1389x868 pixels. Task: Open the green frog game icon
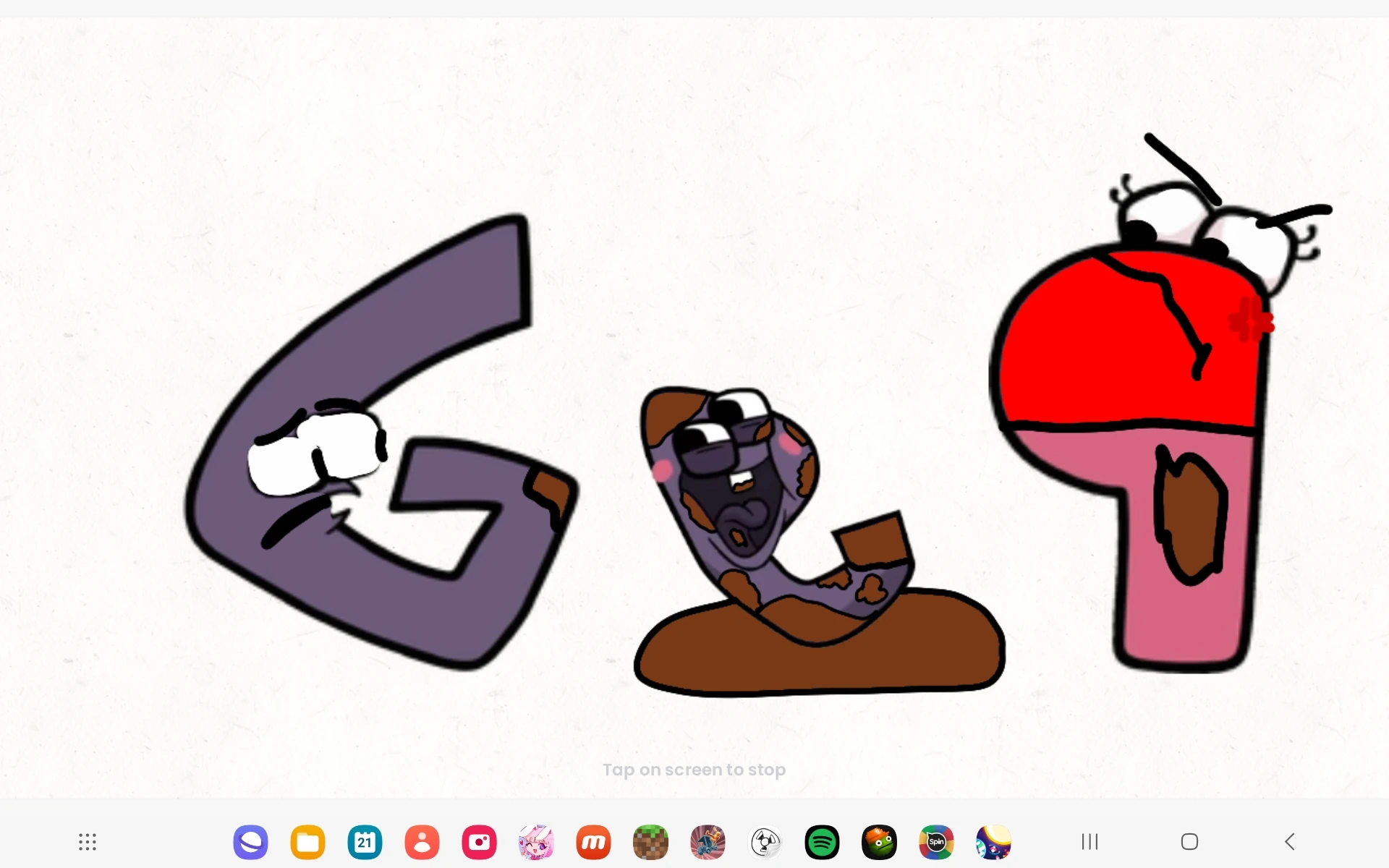(x=879, y=842)
